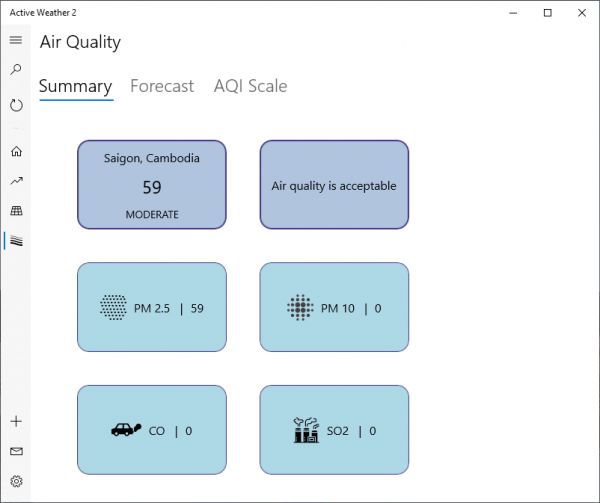Click the search magnifier icon
This screenshot has height=503, width=600.
[16, 69]
